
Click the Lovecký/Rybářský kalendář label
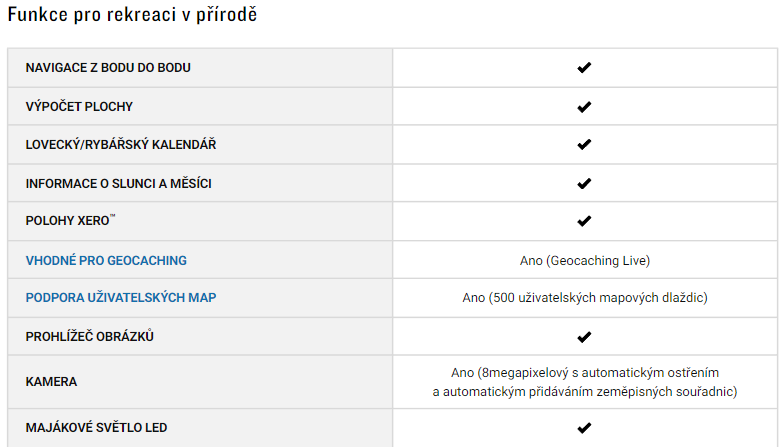[121, 145]
